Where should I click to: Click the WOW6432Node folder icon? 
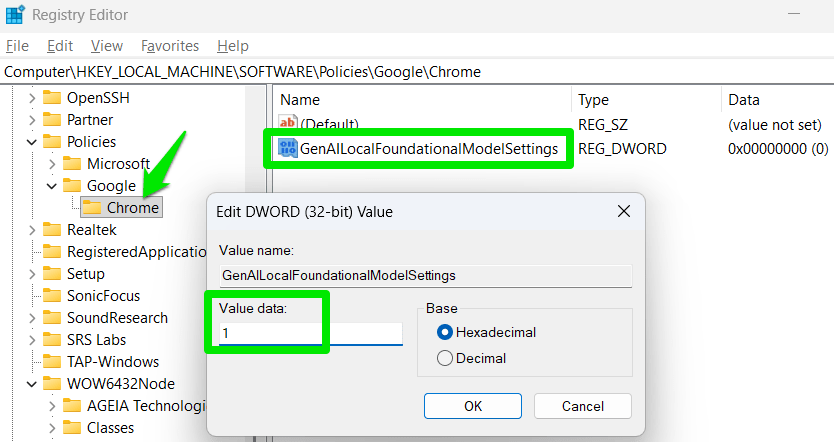click(x=52, y=384)
